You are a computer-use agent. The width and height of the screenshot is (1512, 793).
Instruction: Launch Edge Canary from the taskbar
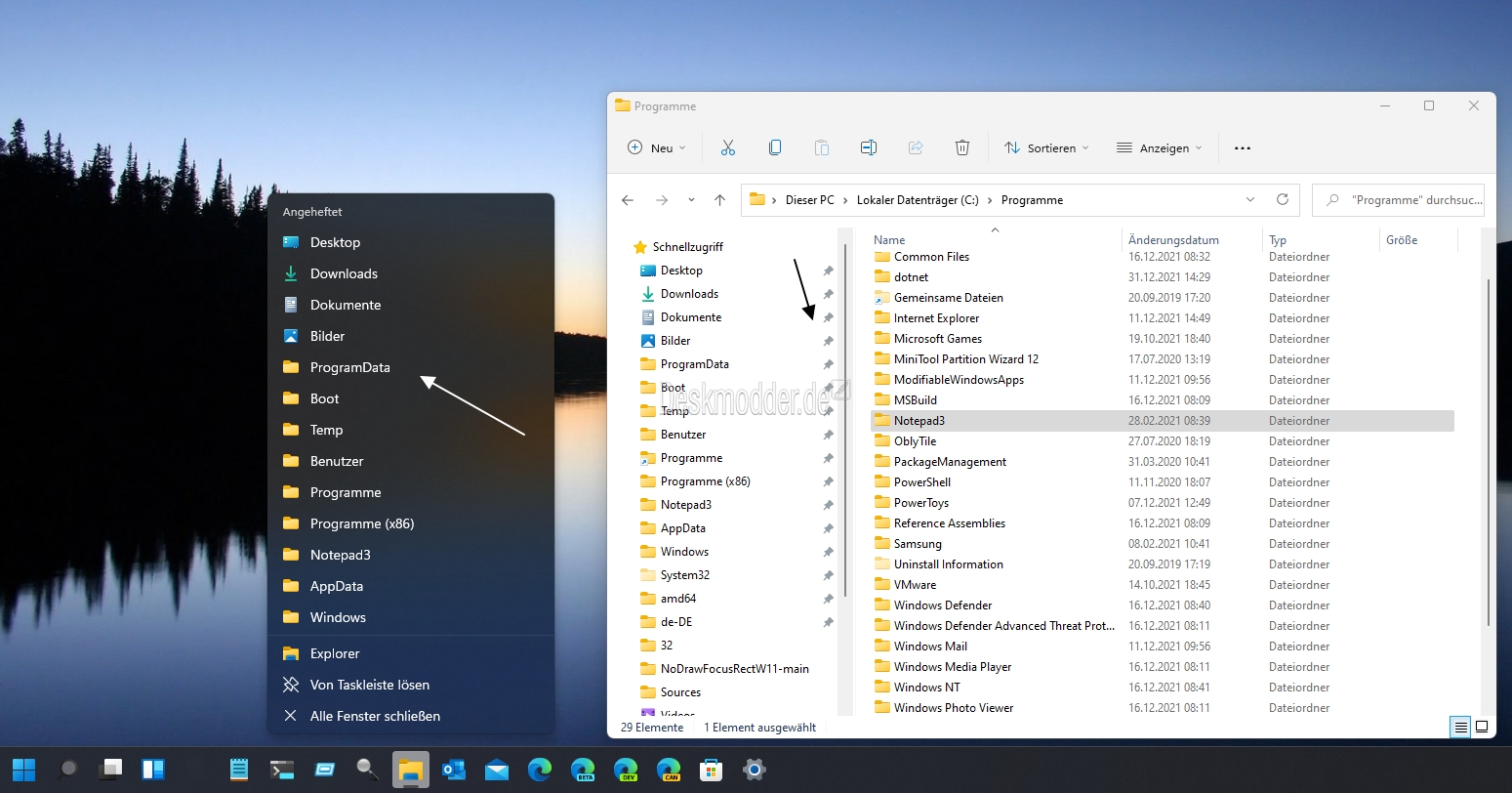point(669,770)
